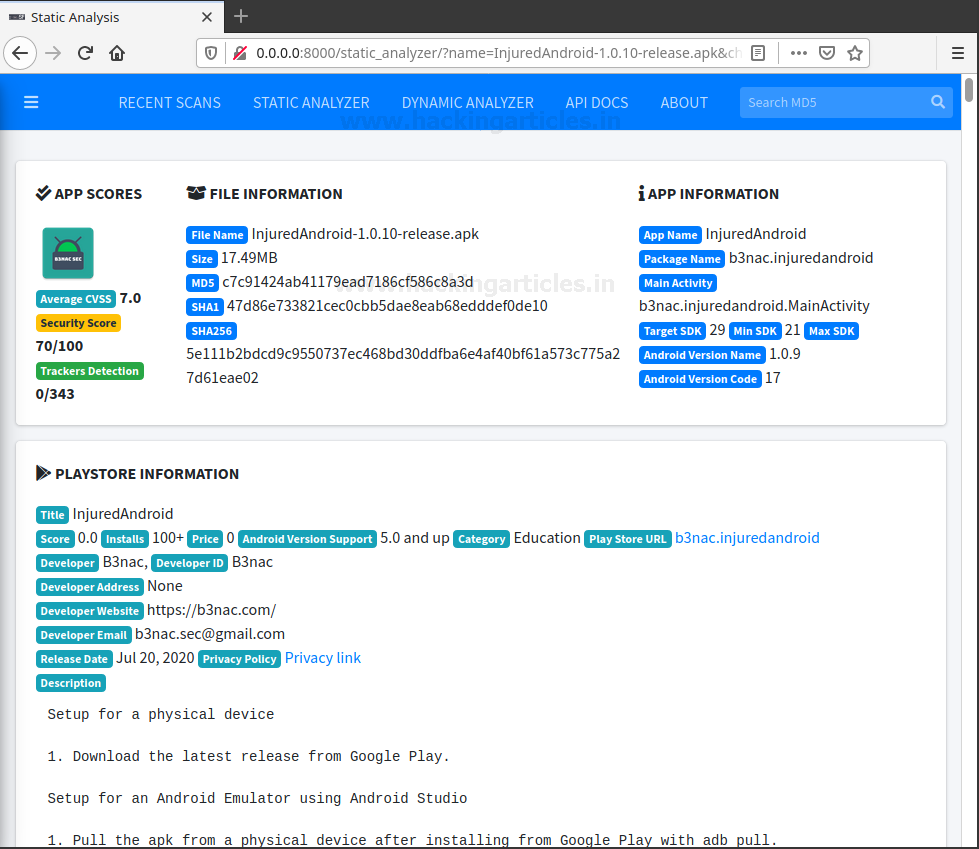Click the Save to Pocket icon
979x849 pixels.
(827, 53)
